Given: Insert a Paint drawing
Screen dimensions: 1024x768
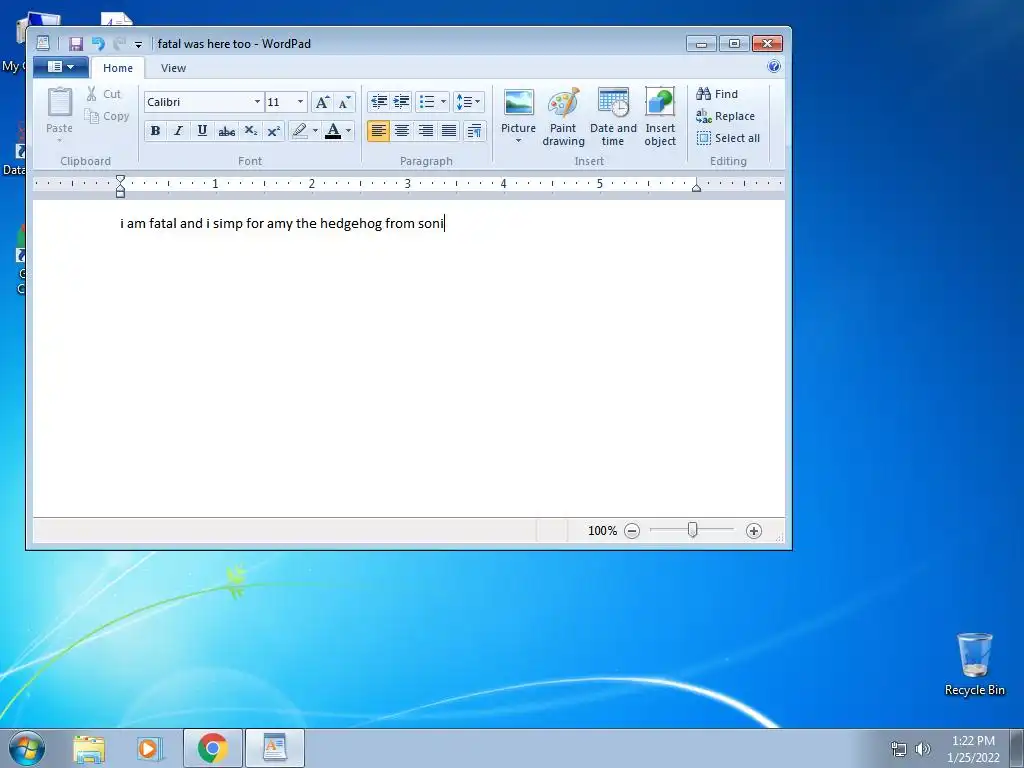Looking at the screenshot, I should click(x=563, y=117).
